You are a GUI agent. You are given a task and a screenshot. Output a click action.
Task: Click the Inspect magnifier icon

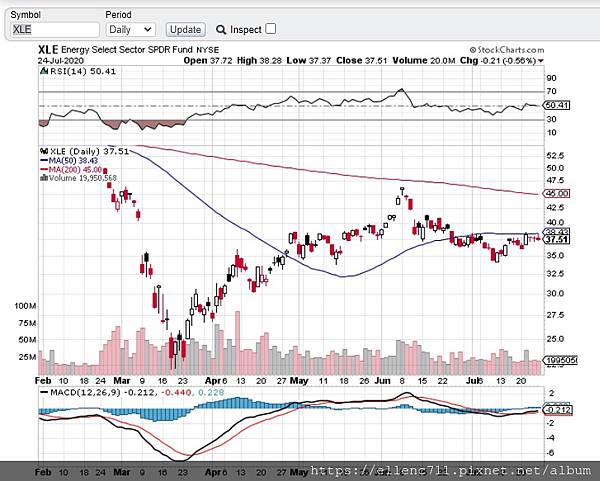221,29
